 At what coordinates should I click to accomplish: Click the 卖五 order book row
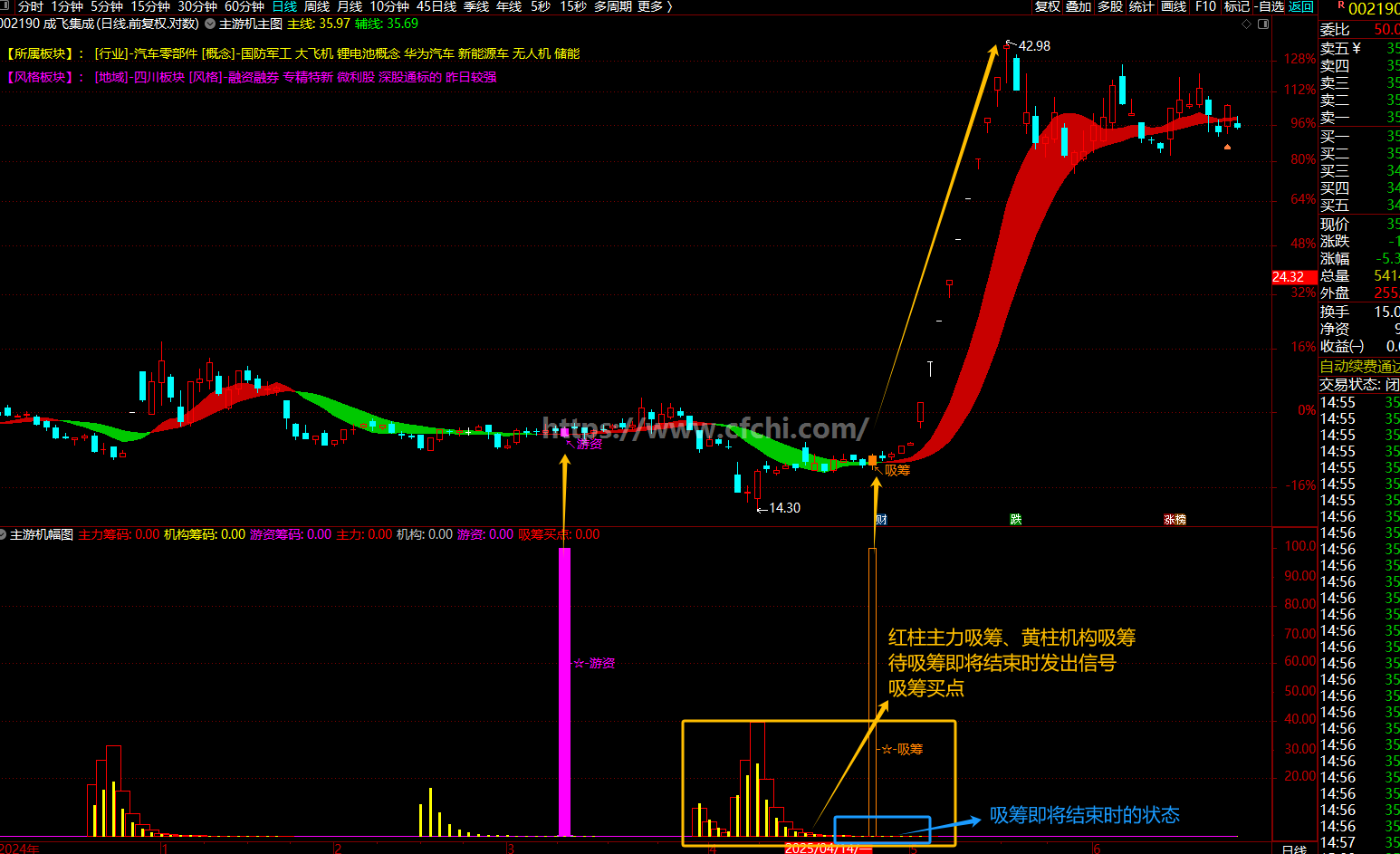coord(1359,48)
